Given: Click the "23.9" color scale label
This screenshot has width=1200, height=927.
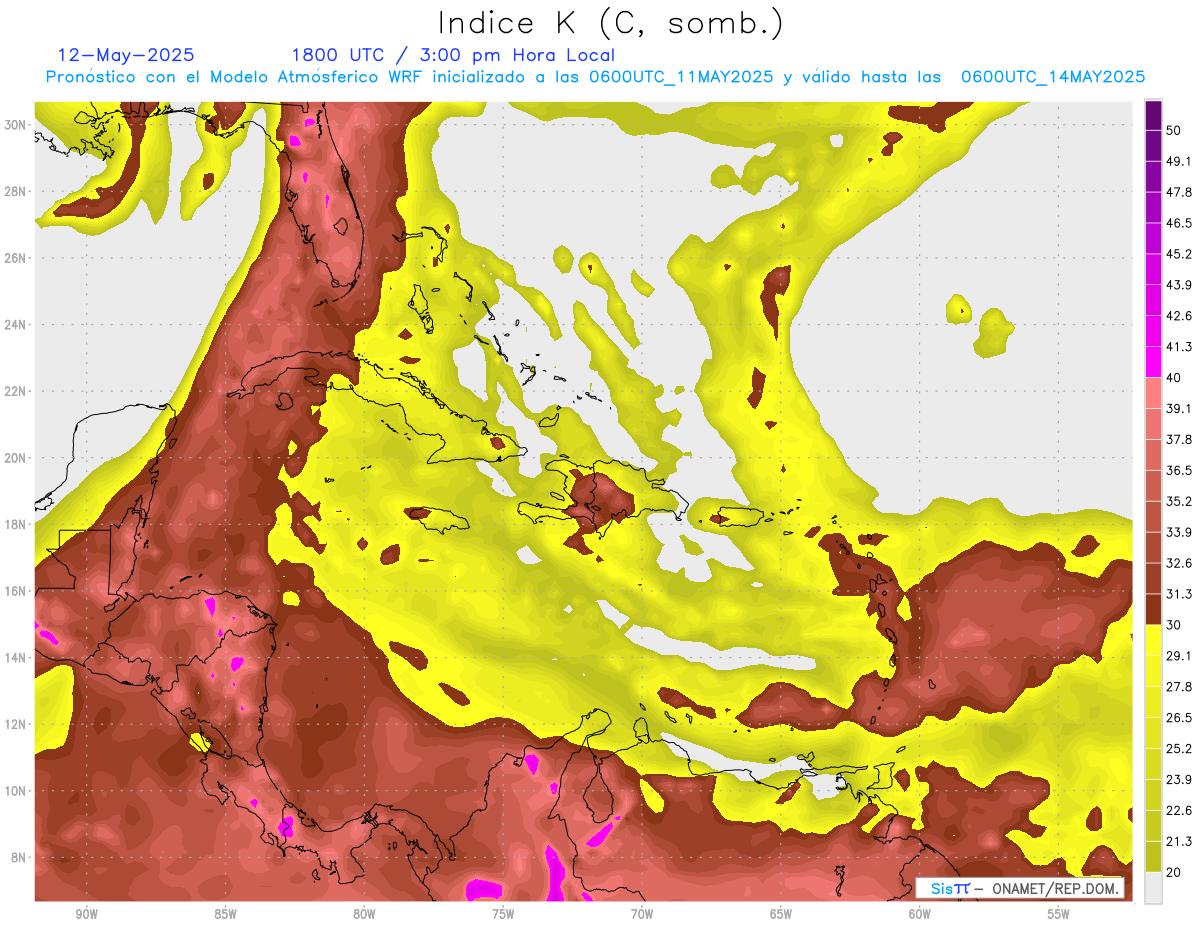Looking at the screenshot, I should 1179,780.
